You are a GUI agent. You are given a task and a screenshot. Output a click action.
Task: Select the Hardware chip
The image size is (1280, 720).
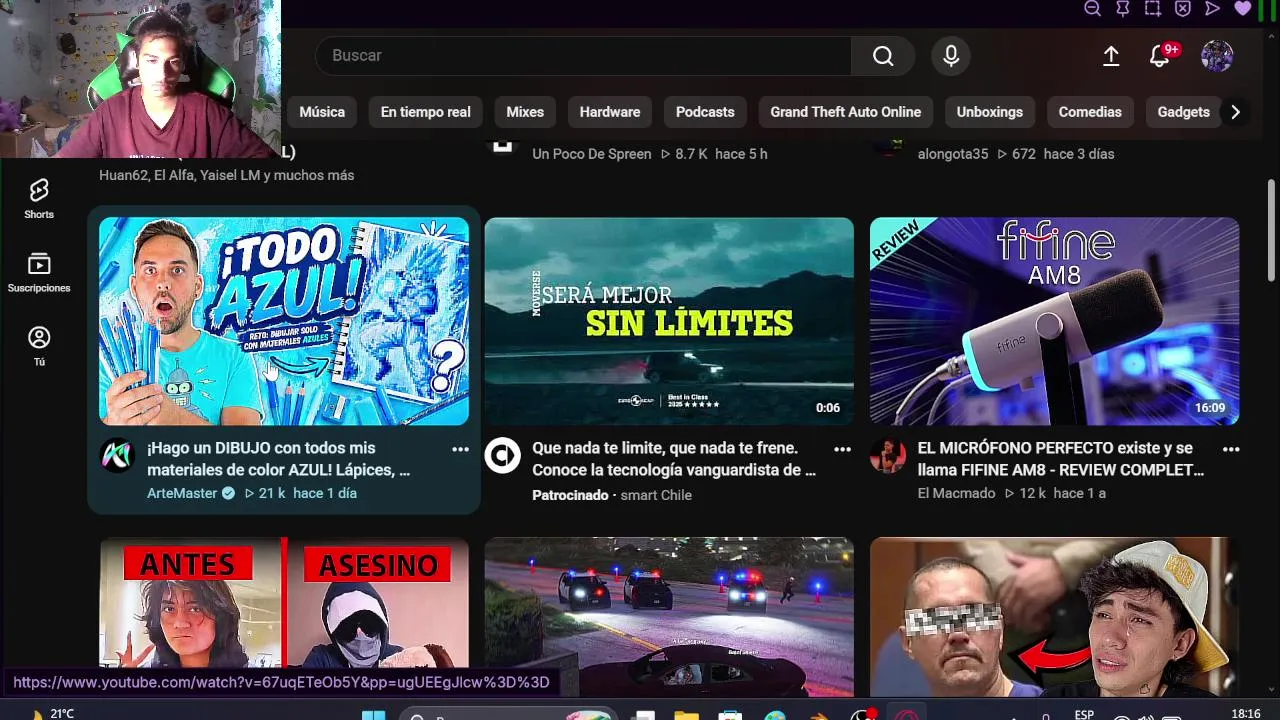tap(610, 112)
